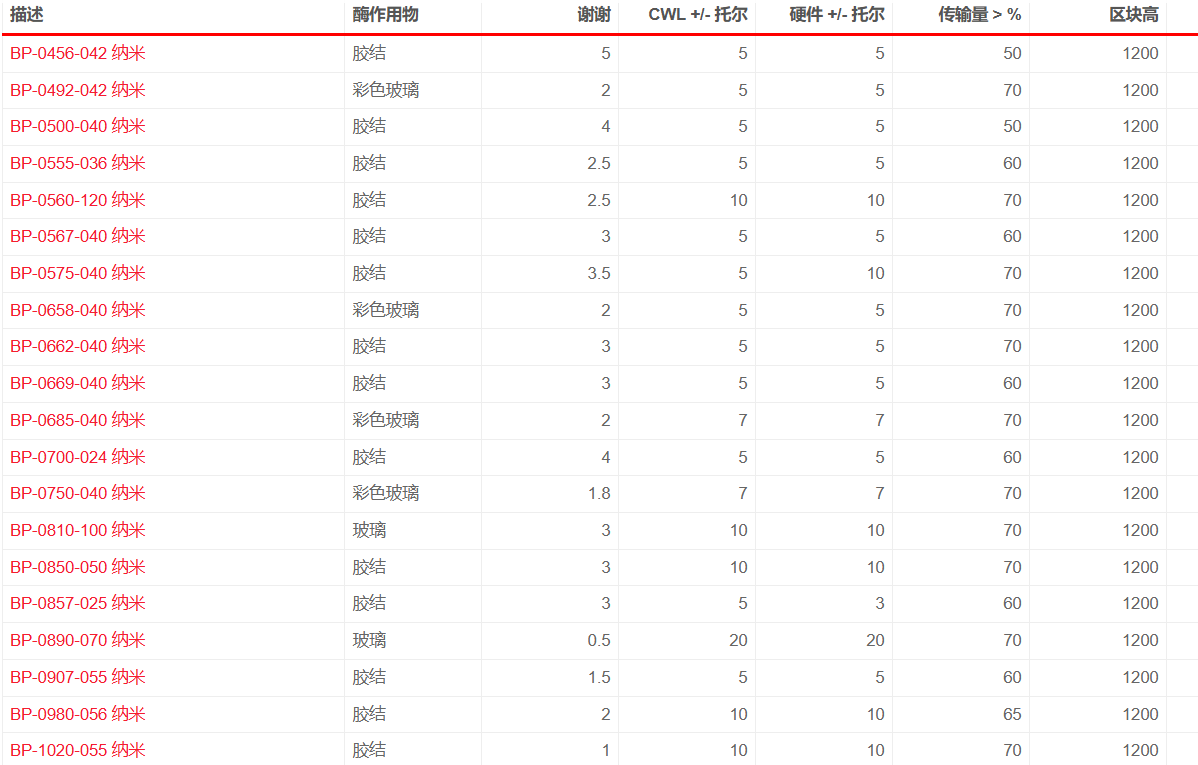Click the 2.5 value in BP-0555-036 row
The height and width of the screenshot is (765, 1198).
(x=599, y=164)
